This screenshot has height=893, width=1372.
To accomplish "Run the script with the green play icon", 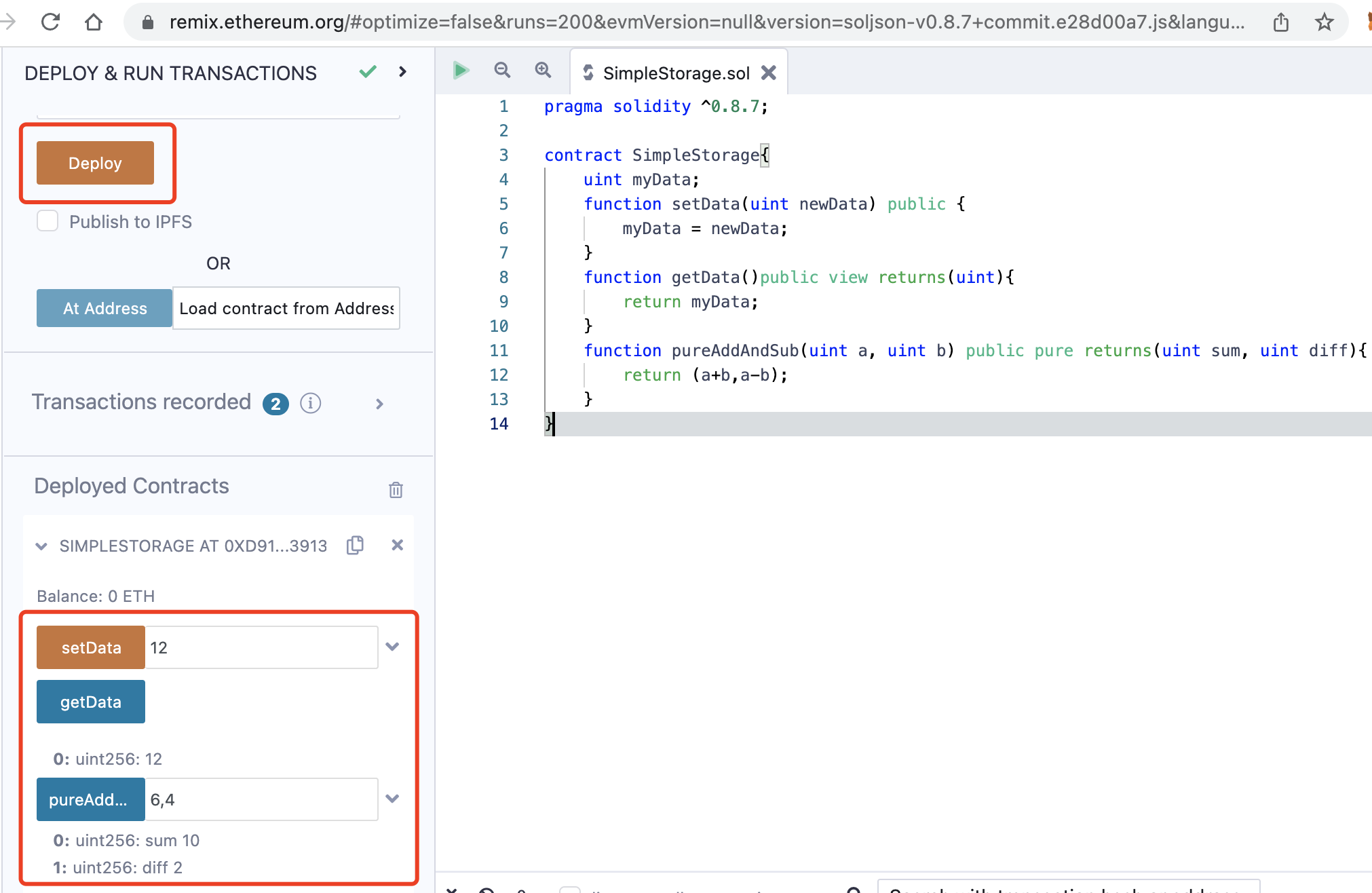I will coord(461,70).
